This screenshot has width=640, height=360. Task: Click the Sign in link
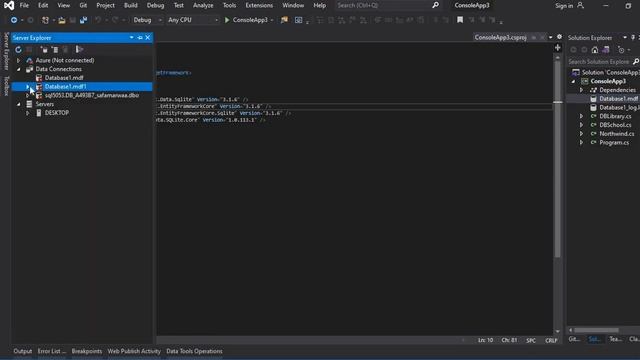click(564, 5)
